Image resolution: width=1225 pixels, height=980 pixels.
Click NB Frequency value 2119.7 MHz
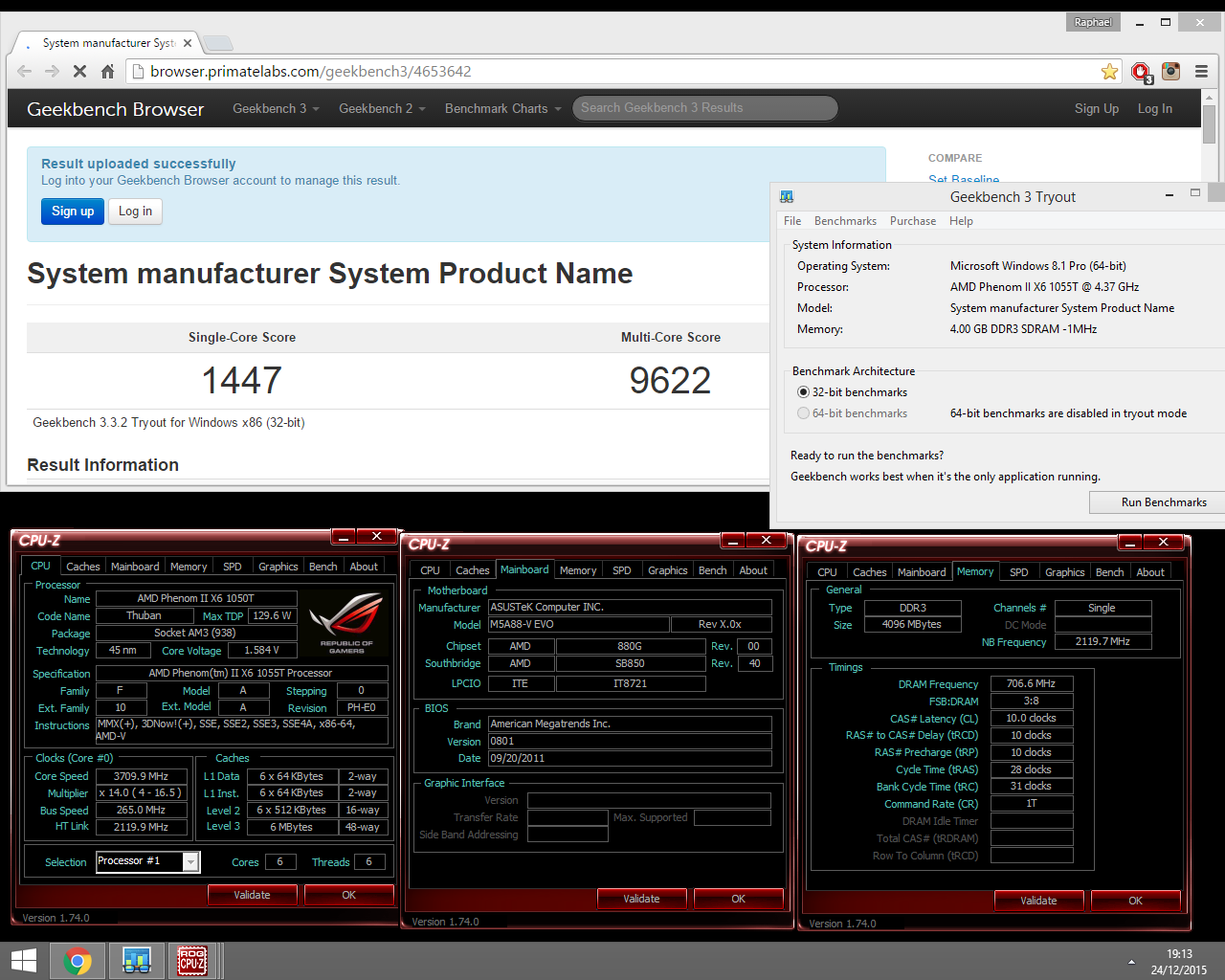(1102, 641)
